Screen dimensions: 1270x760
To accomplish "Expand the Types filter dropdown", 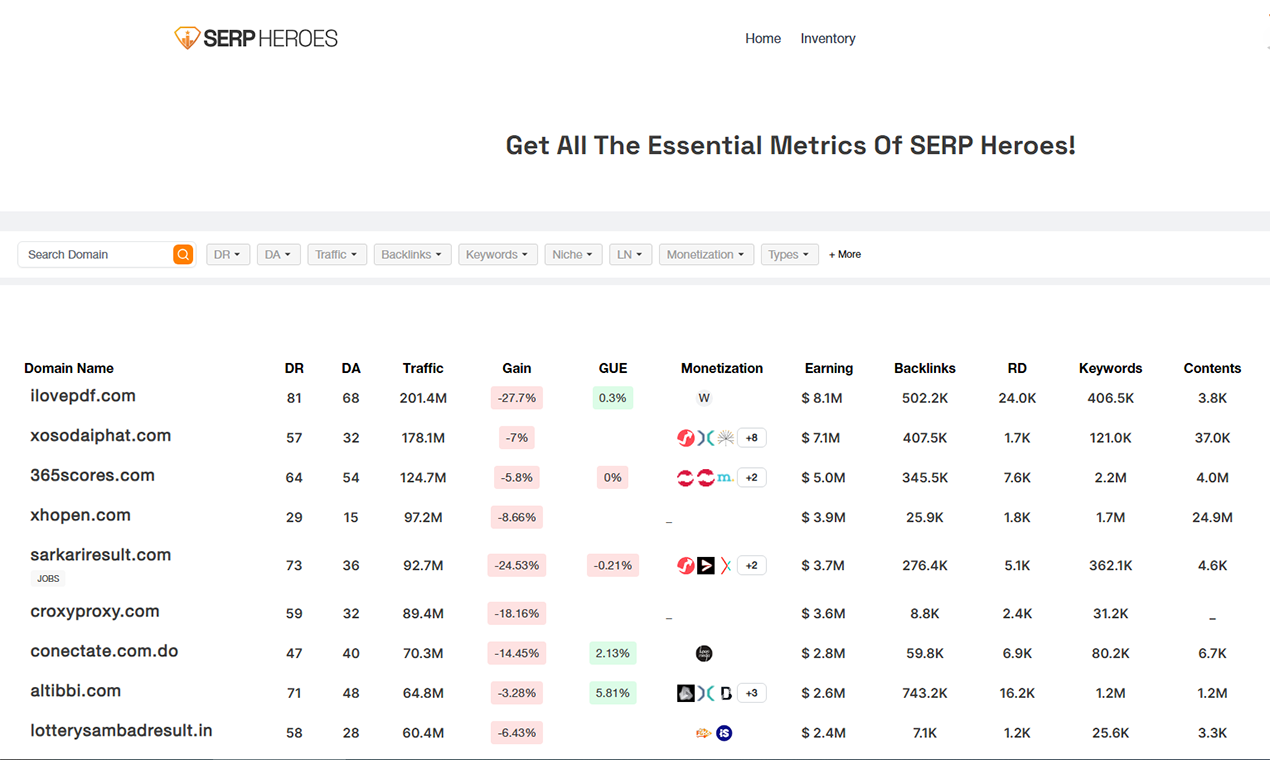I will (x=790, y=255).
